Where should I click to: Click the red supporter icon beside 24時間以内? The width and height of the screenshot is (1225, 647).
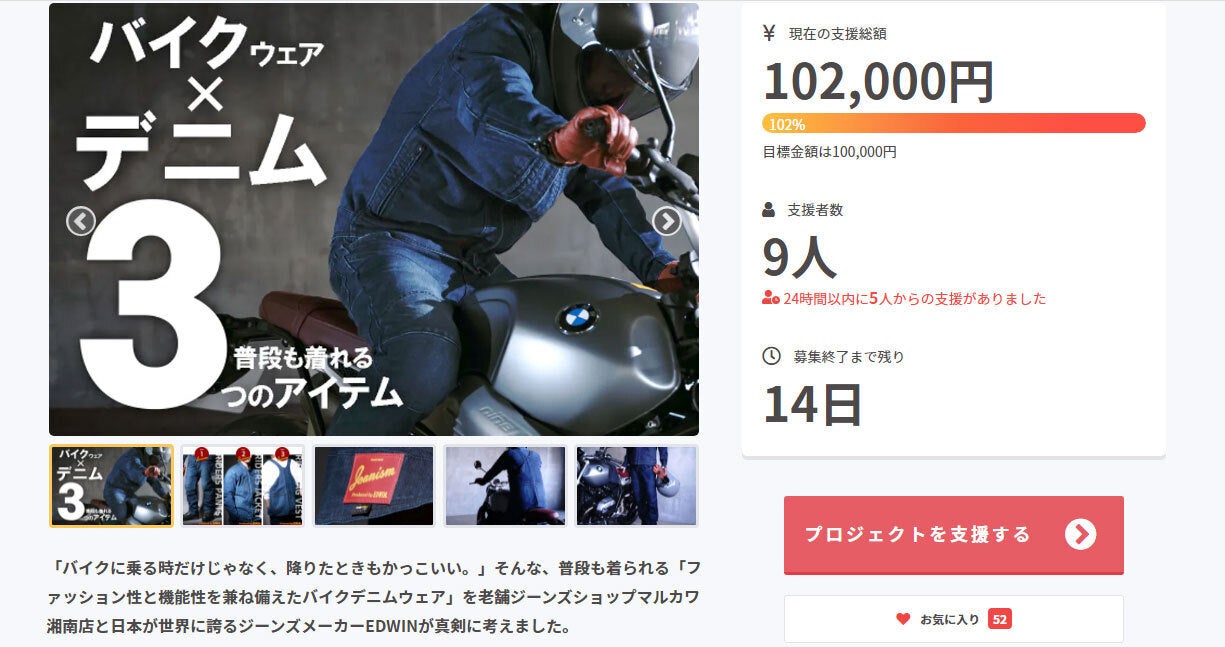pyautogui.click(x=771, y=298)
